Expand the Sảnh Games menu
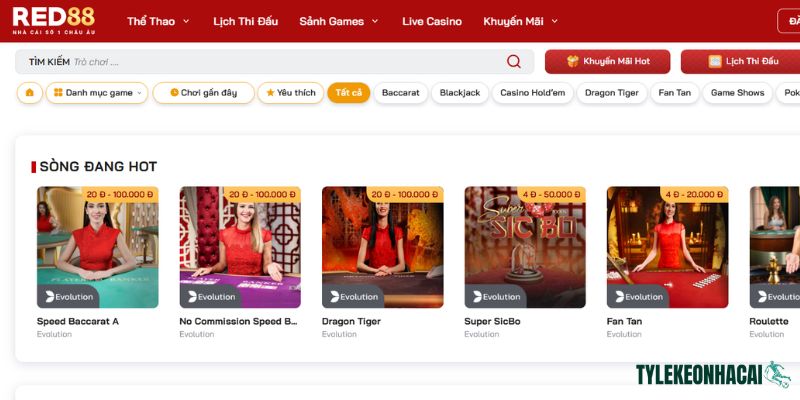The width and height of the screenshot is (800, 400). point(339,21)
